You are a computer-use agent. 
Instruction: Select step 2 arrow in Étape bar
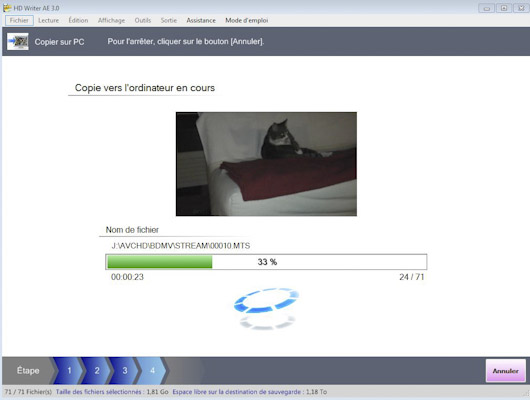[x=97, y=370]
